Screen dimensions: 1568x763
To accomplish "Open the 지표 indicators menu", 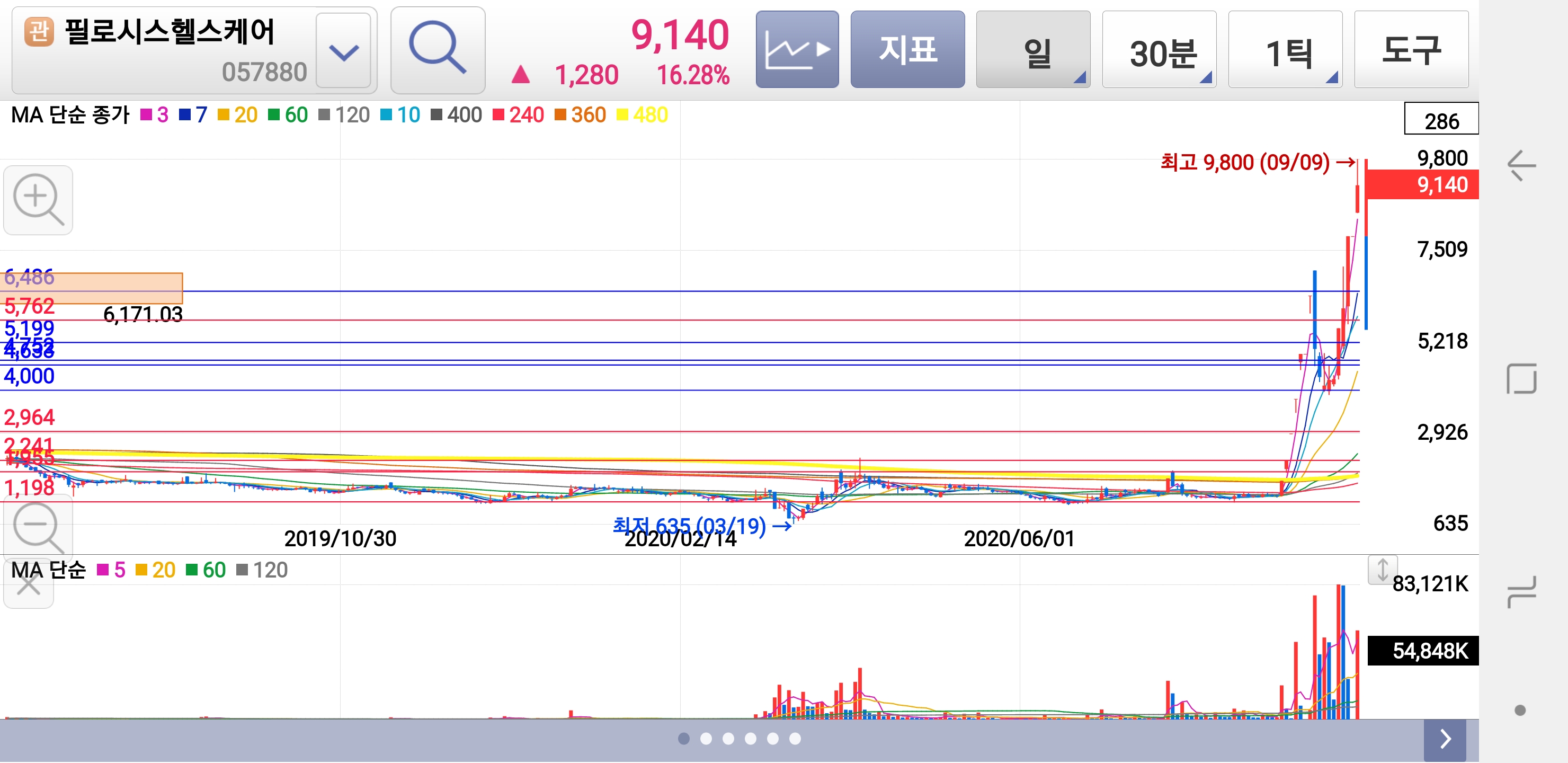I will click(907, 49).
